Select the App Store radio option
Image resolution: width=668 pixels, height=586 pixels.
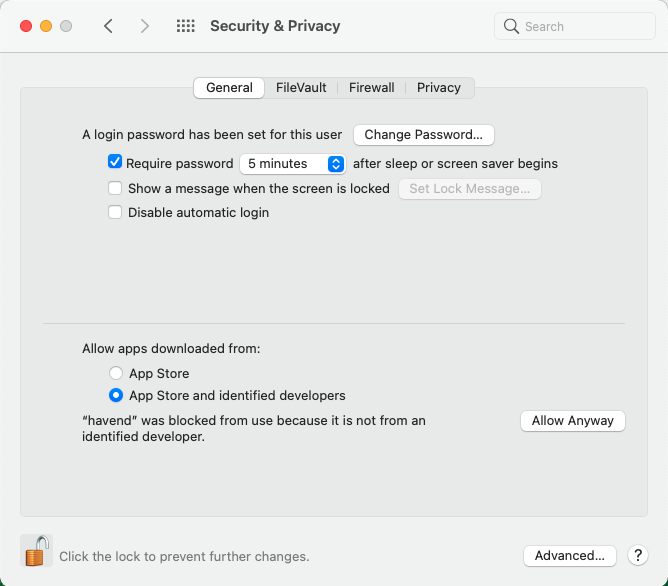(x=116, y=374)
